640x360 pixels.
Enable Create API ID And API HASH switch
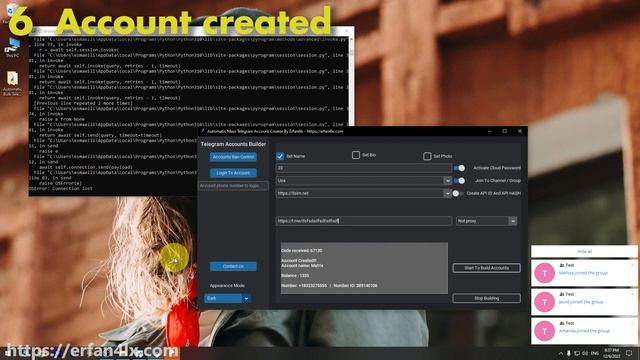[458, 193]
